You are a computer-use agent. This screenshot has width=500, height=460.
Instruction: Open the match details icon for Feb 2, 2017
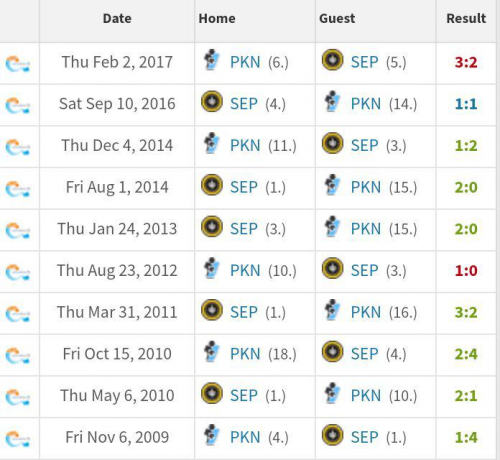[x=18, y=64]
